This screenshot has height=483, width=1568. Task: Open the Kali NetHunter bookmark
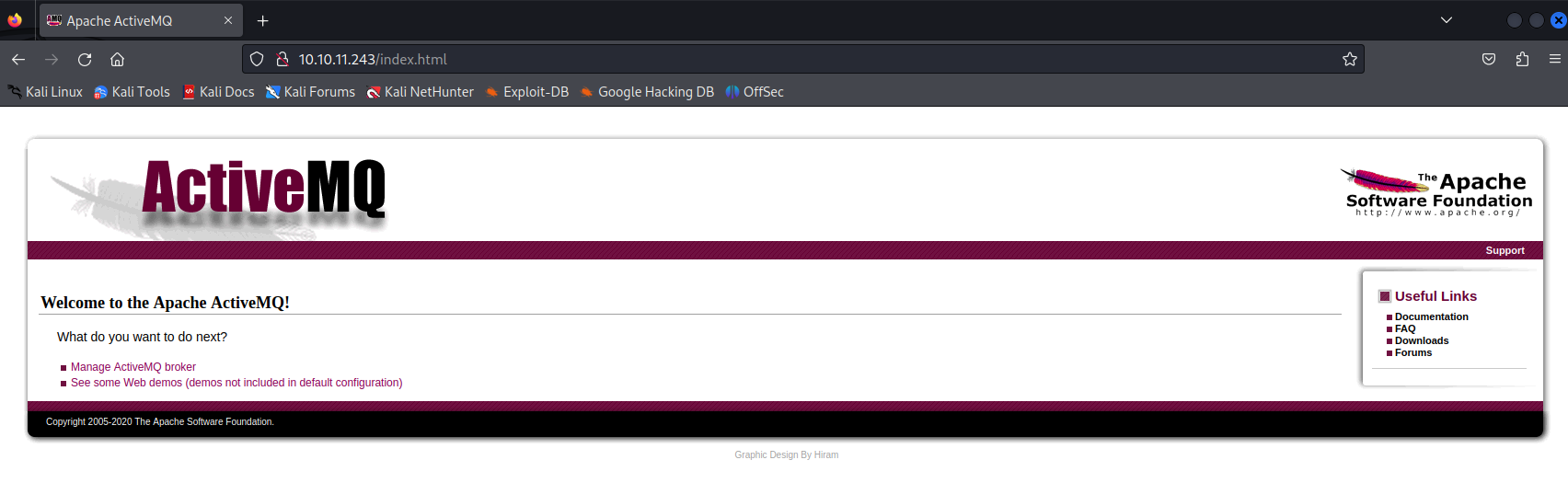pos(421,92)
